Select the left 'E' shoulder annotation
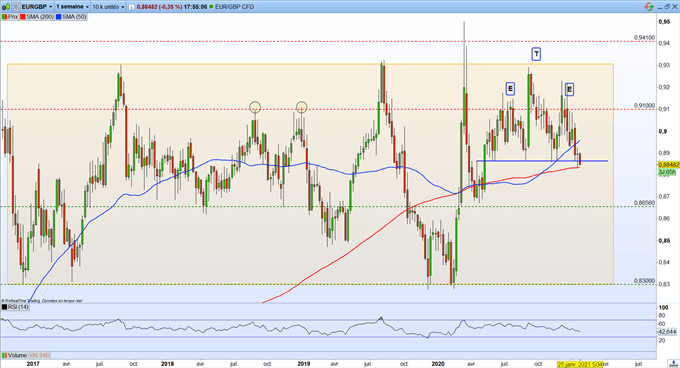The height and width of the screenshot is (368, 680). point(510,89)
